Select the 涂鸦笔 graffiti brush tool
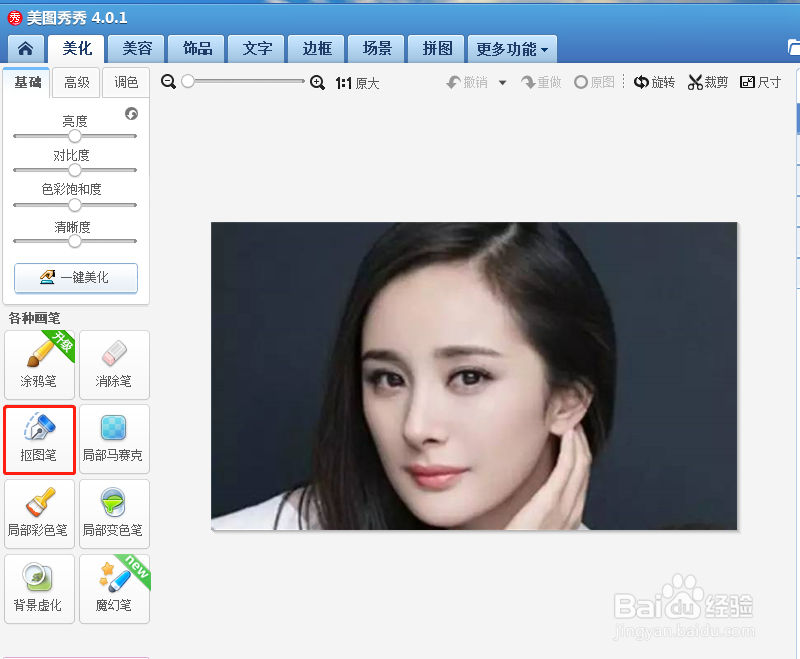Image resolution: width=800 pixels, height=659 pixels. [x=39, y=365]
